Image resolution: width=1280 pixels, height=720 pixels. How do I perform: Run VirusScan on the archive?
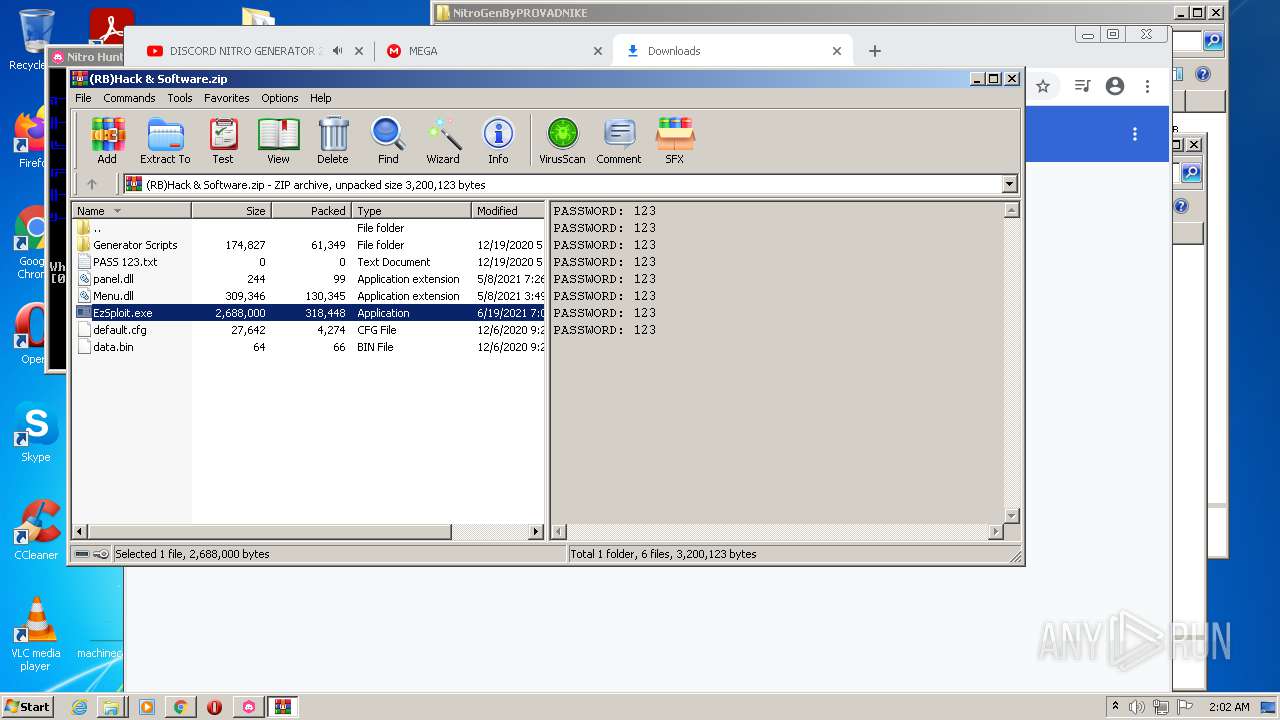pos(562,140)
